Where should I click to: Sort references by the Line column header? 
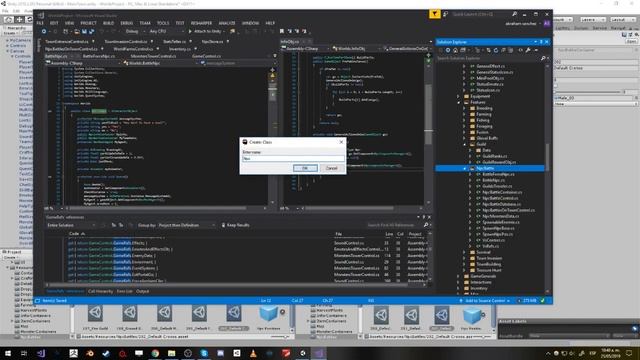tap(389, 234)
